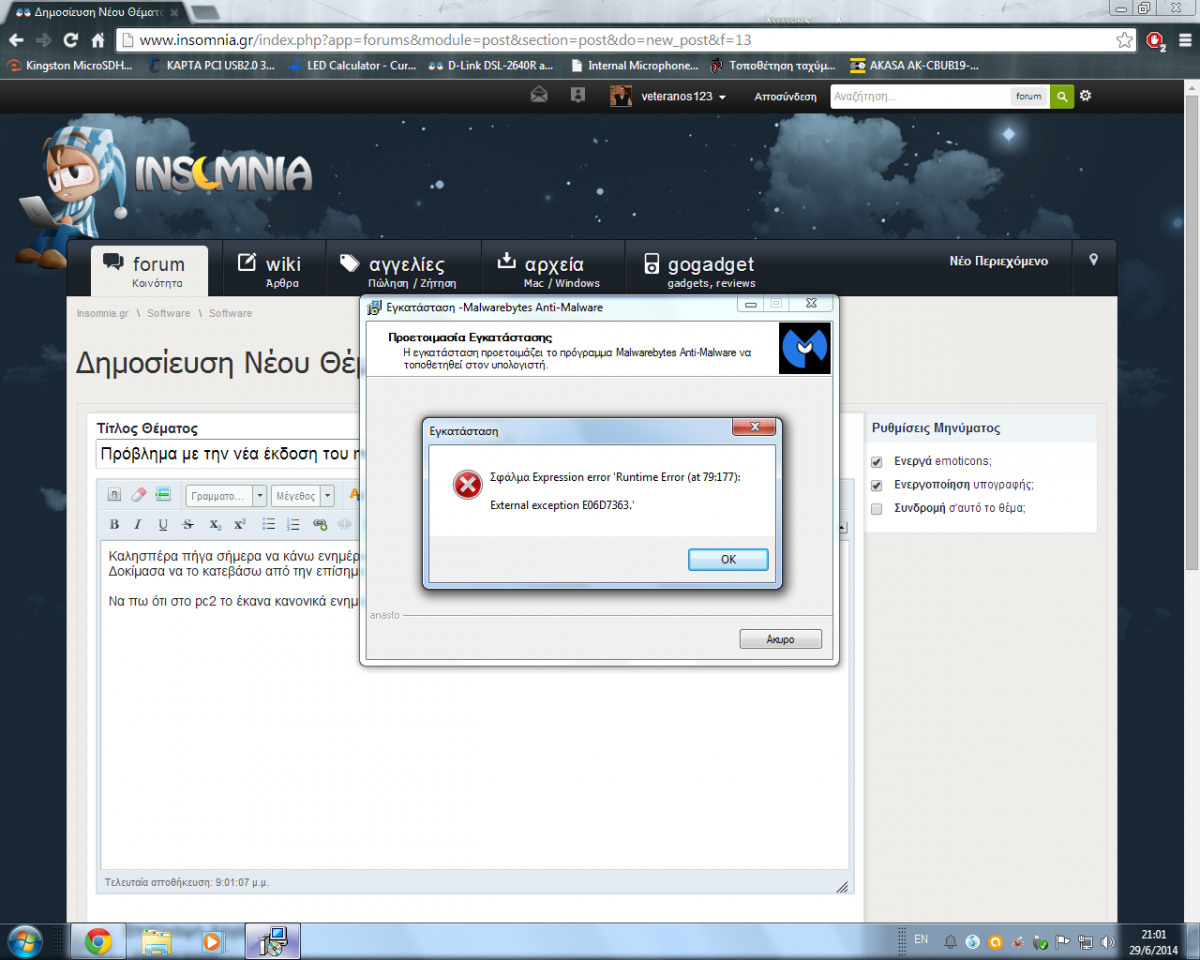
Task: Click the media player taskbar icon
Action: click(x=213, y=942)
